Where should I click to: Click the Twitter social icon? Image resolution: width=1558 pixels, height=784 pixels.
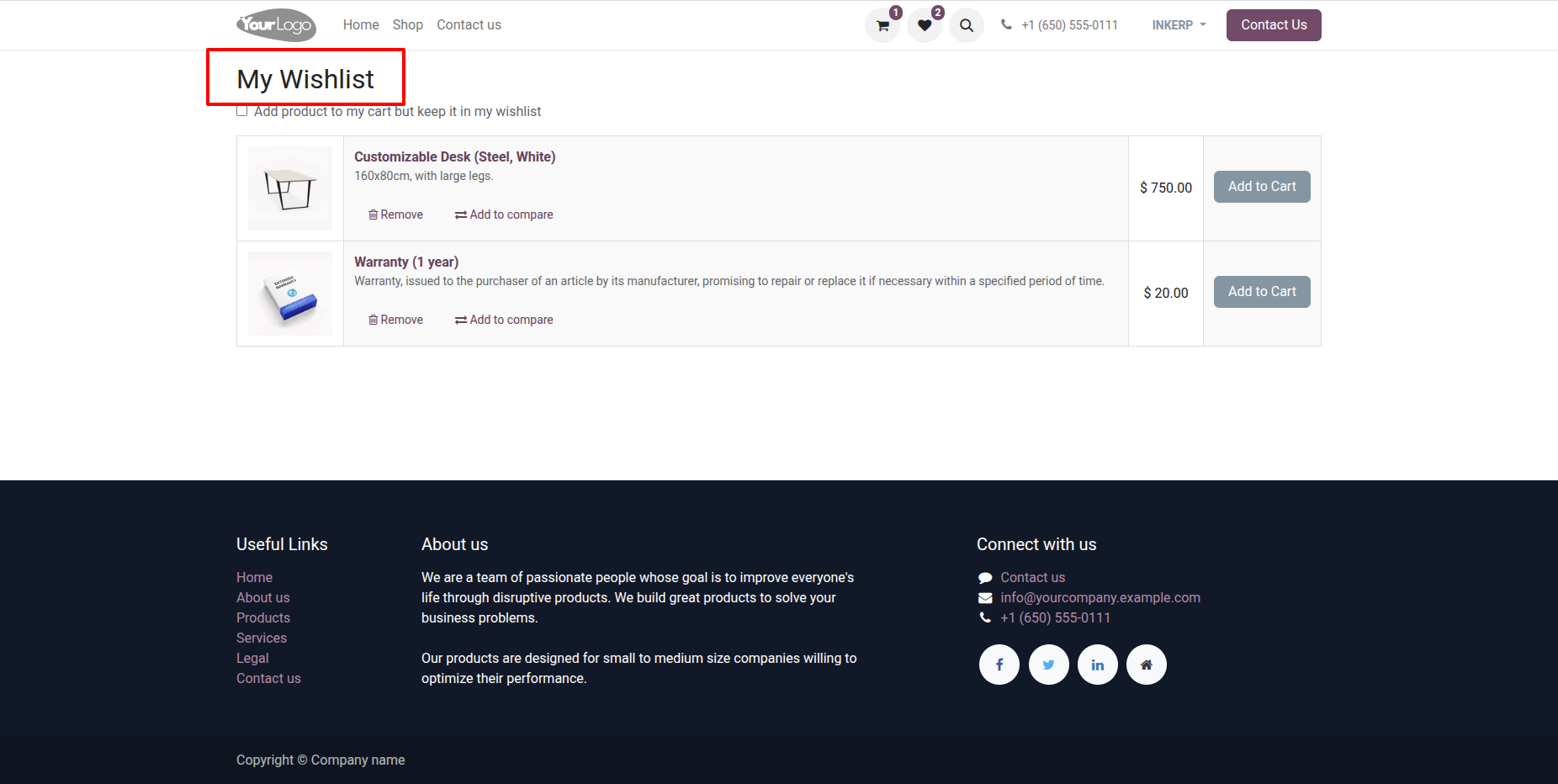[1049, 665]
